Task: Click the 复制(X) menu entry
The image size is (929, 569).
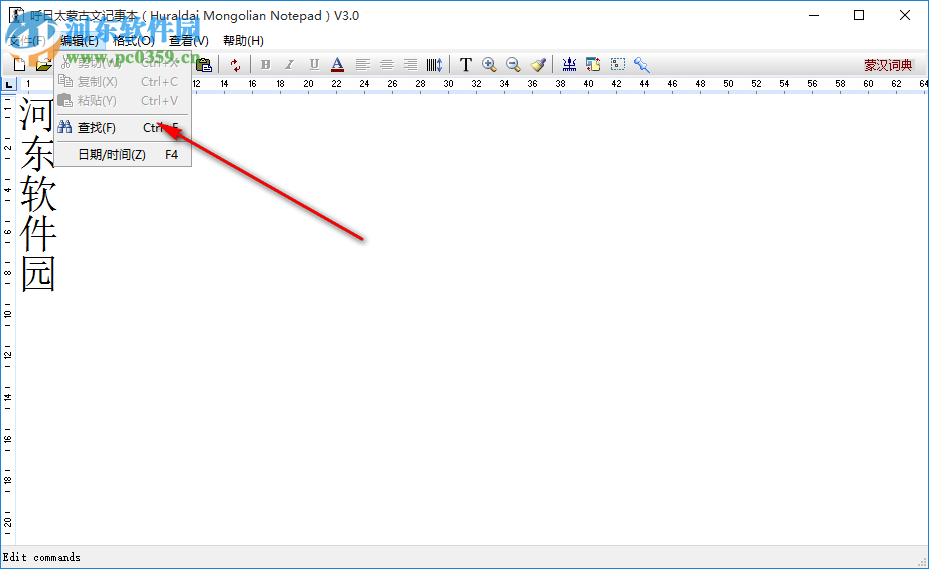Action: 123,82
